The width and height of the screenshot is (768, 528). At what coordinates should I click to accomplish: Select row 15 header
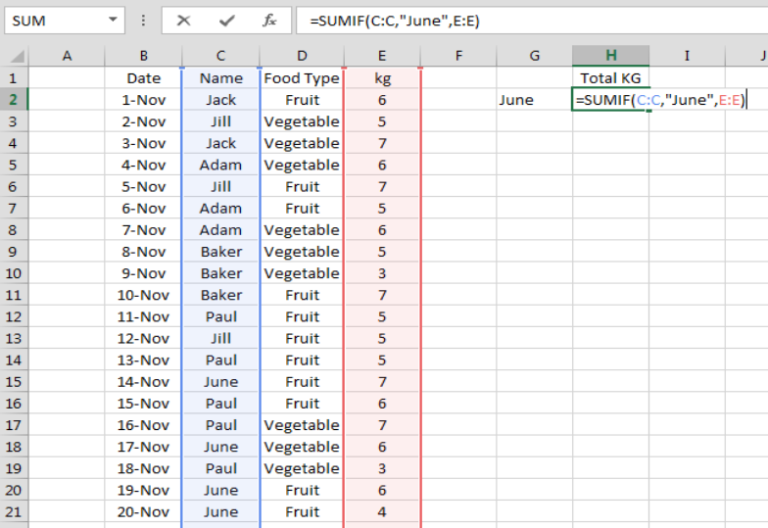pyautogui.click(x=14, y=382)
